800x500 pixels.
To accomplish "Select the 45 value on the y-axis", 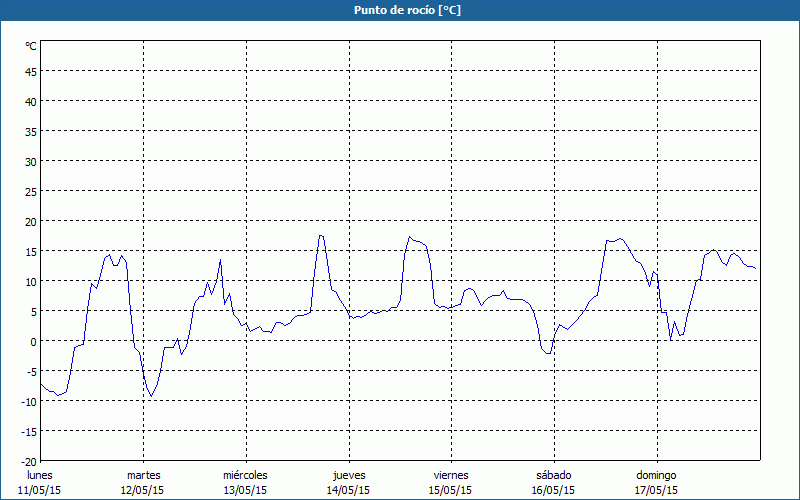I will pyautogui.click(x=31, y=71).
